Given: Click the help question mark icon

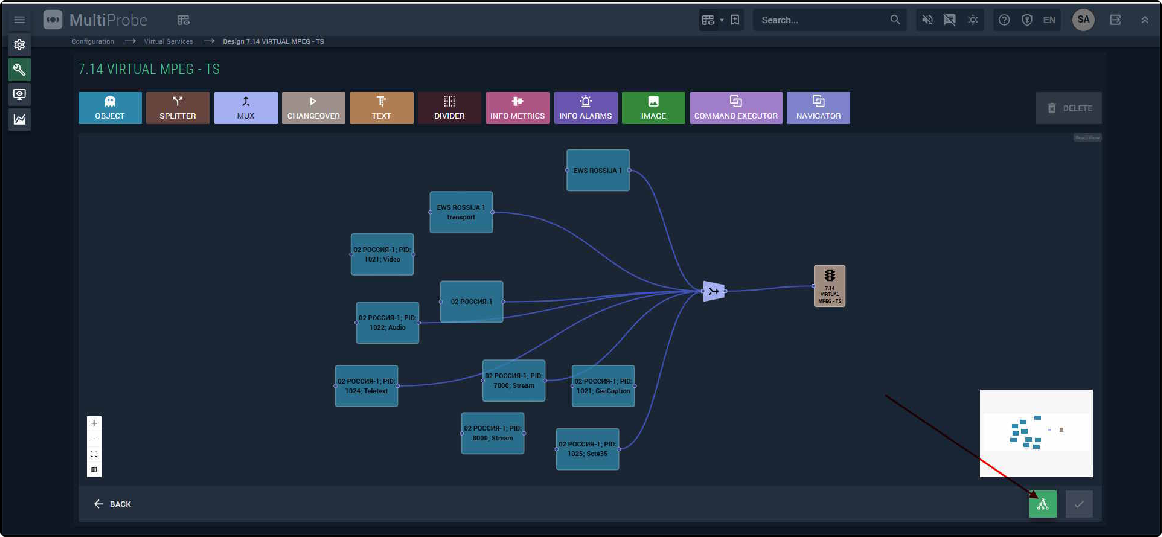Looking at the screenshot, I should pyautogui.click(x=1004, y=20).
